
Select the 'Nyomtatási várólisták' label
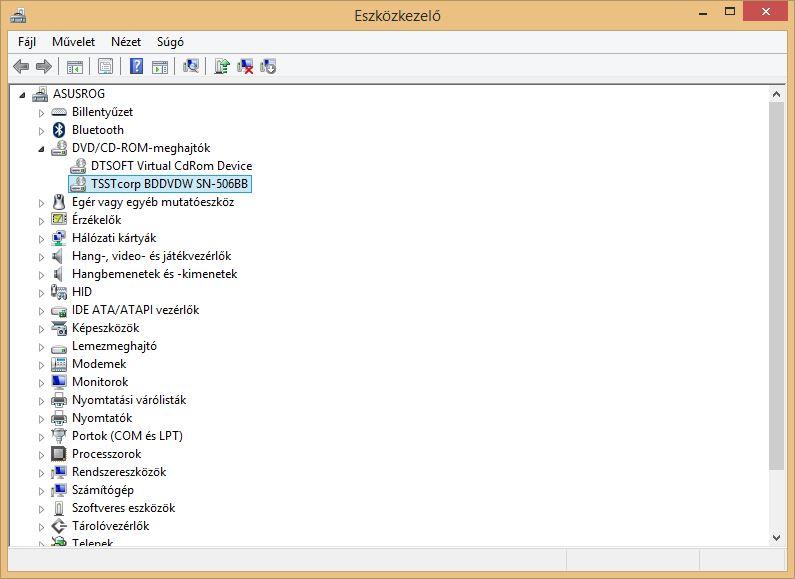(129, 400)
